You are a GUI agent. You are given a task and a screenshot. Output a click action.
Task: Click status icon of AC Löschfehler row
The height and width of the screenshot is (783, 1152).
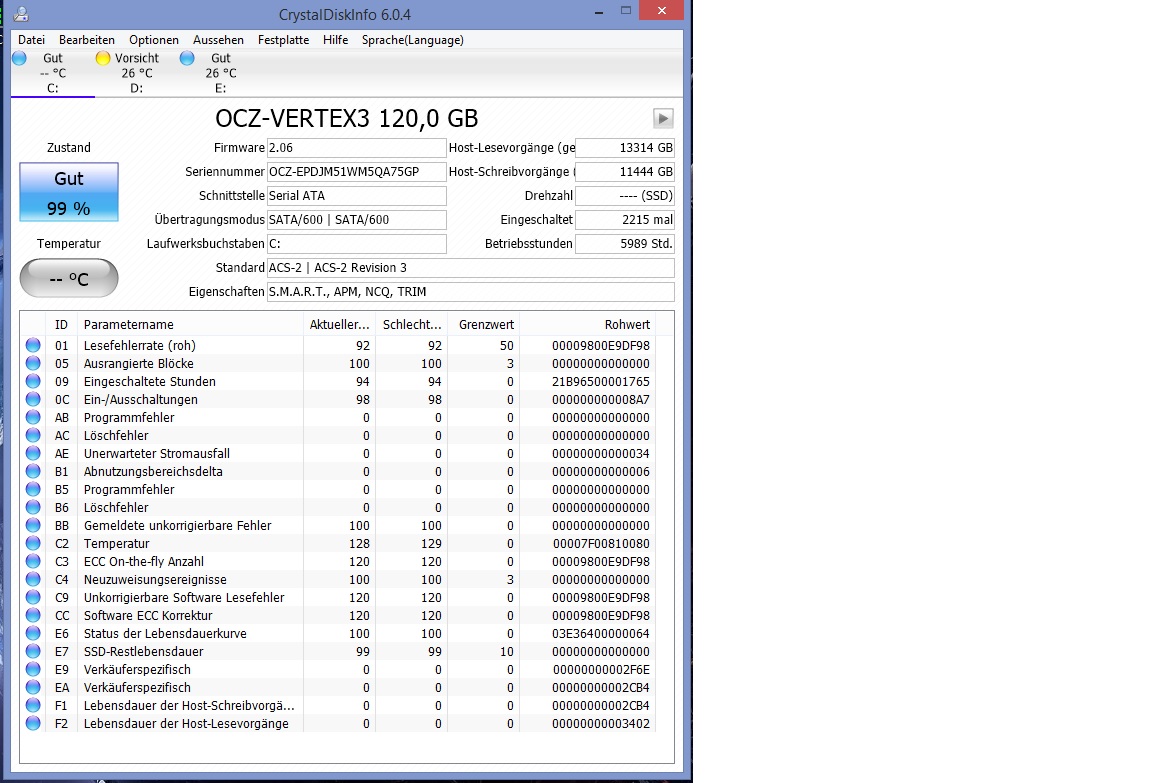pos(33,435)
